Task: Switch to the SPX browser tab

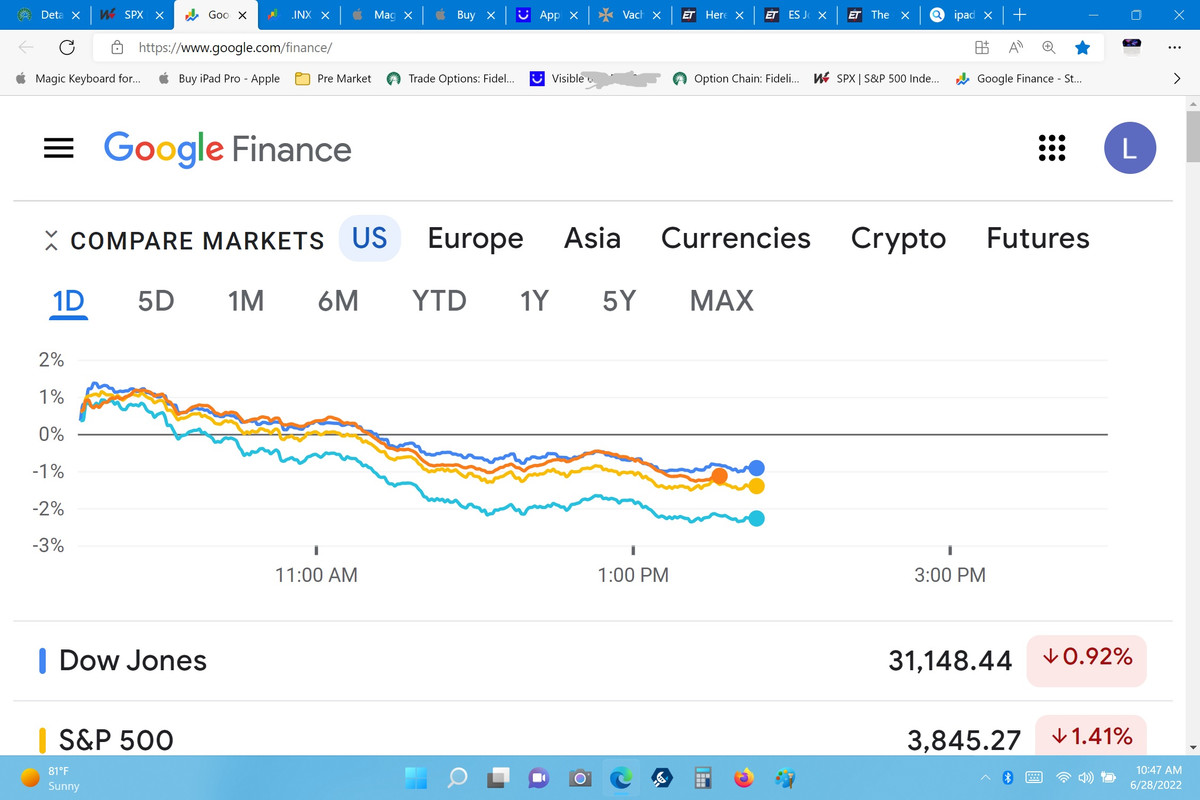Action: [x=131, y=15]
